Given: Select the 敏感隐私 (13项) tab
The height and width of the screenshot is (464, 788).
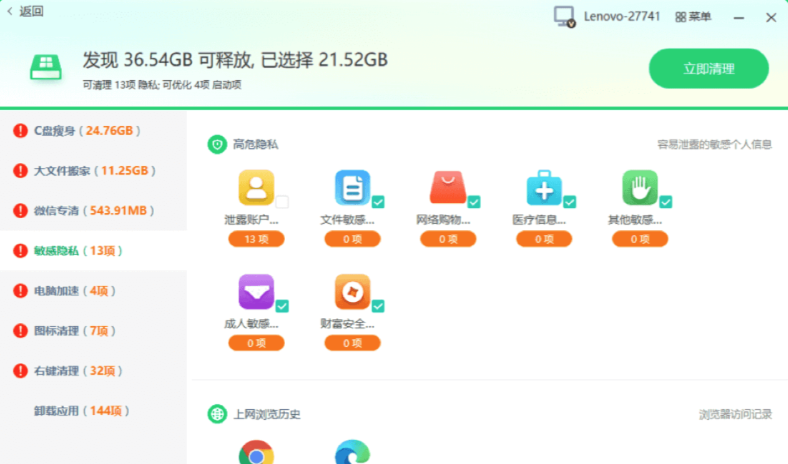Looking at the screenshot, I should (x=93, y=250).
